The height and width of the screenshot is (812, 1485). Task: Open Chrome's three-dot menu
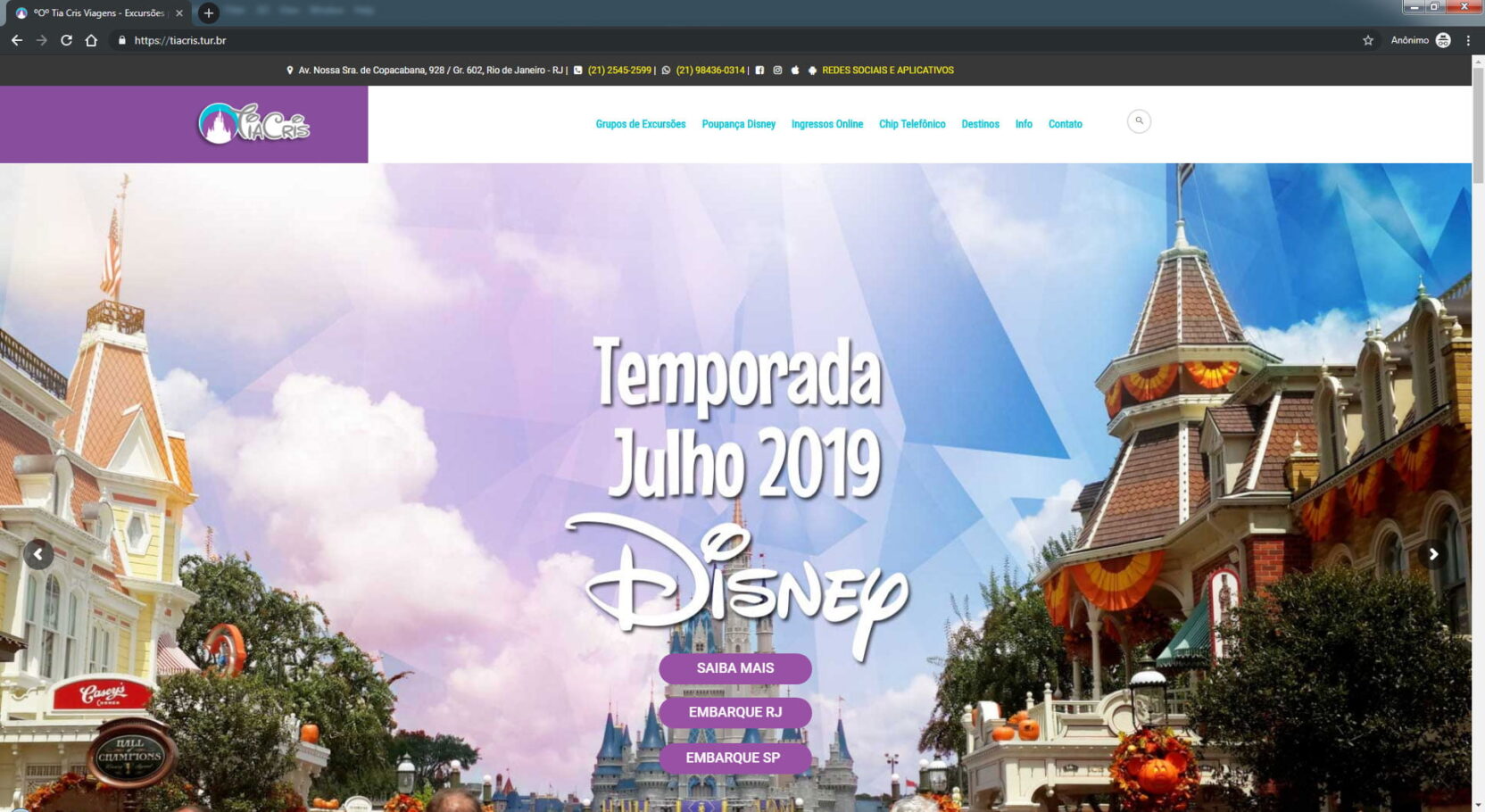[x=1468, y=40]
